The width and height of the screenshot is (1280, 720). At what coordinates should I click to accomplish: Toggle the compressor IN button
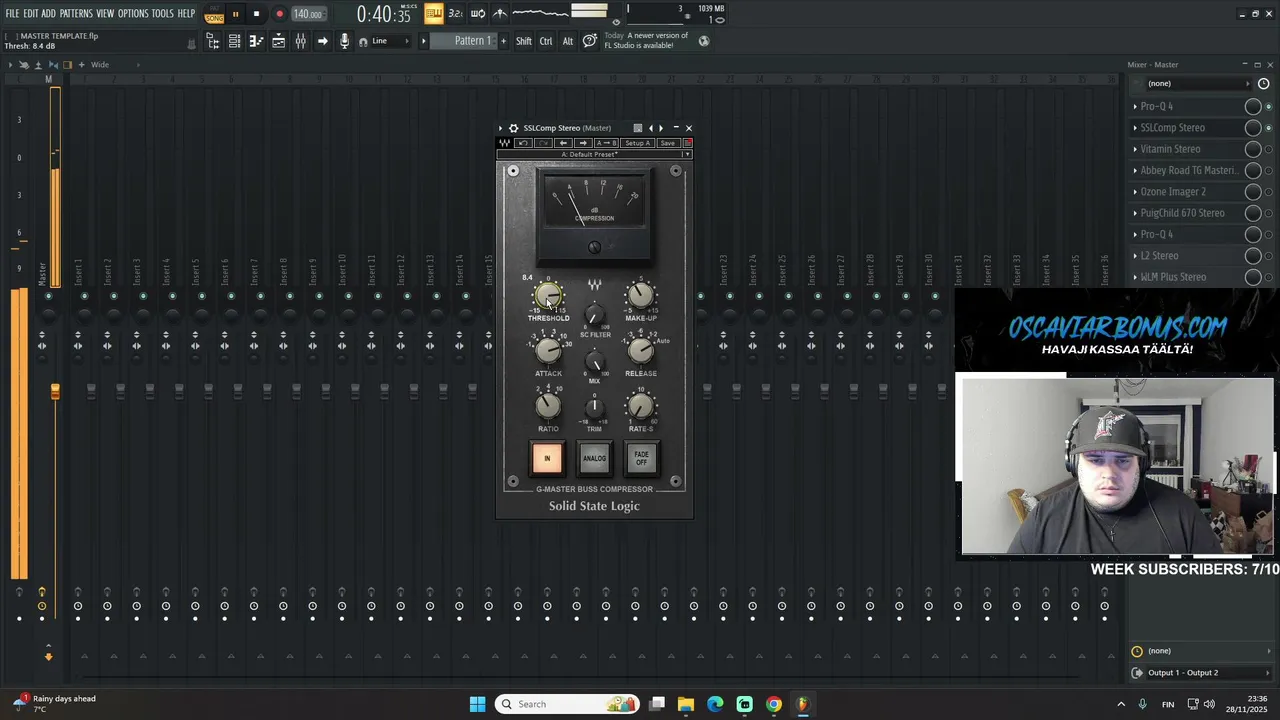tap(547, 458)
